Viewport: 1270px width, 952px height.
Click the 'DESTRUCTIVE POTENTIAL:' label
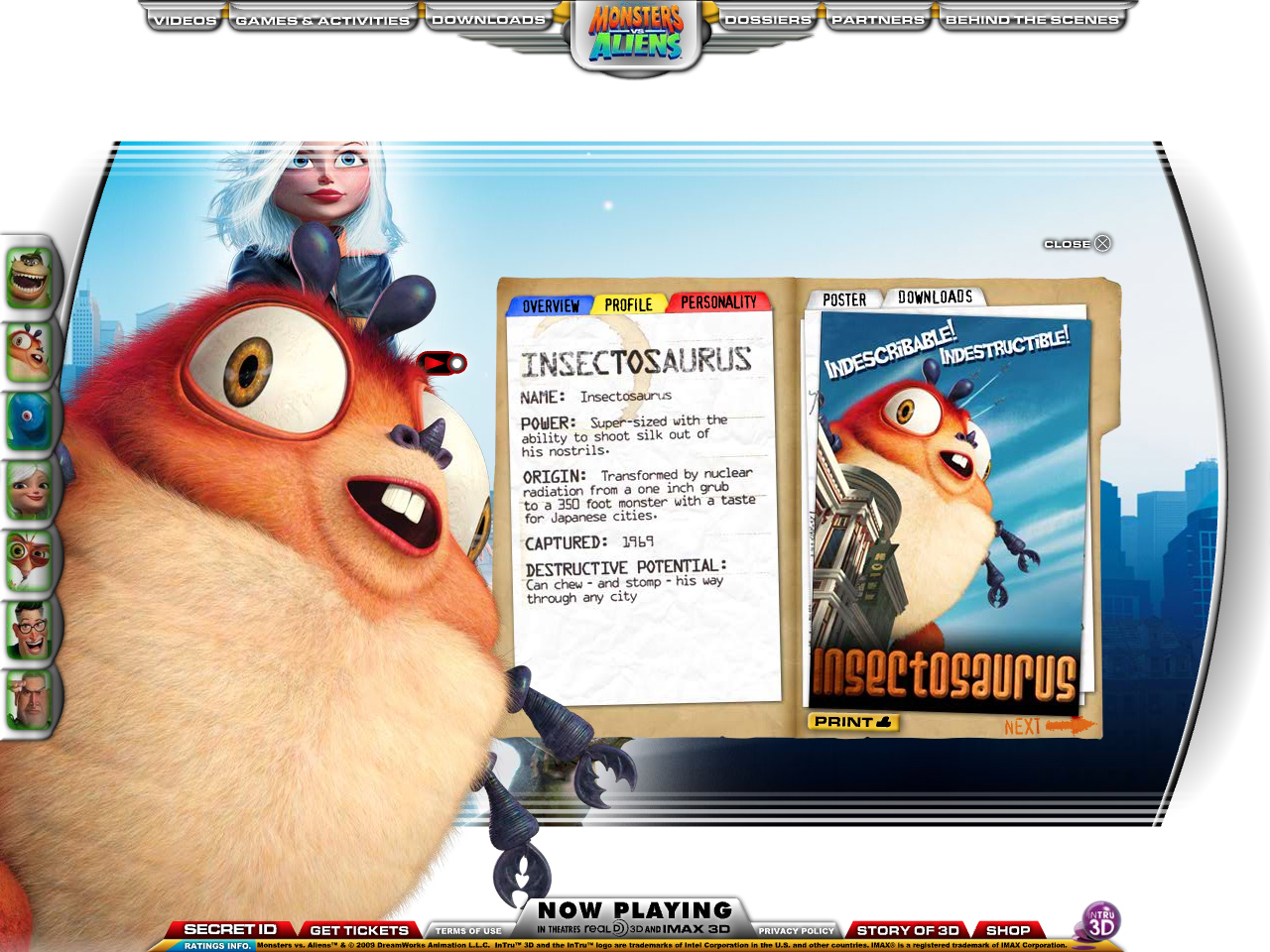pos(626,567)
